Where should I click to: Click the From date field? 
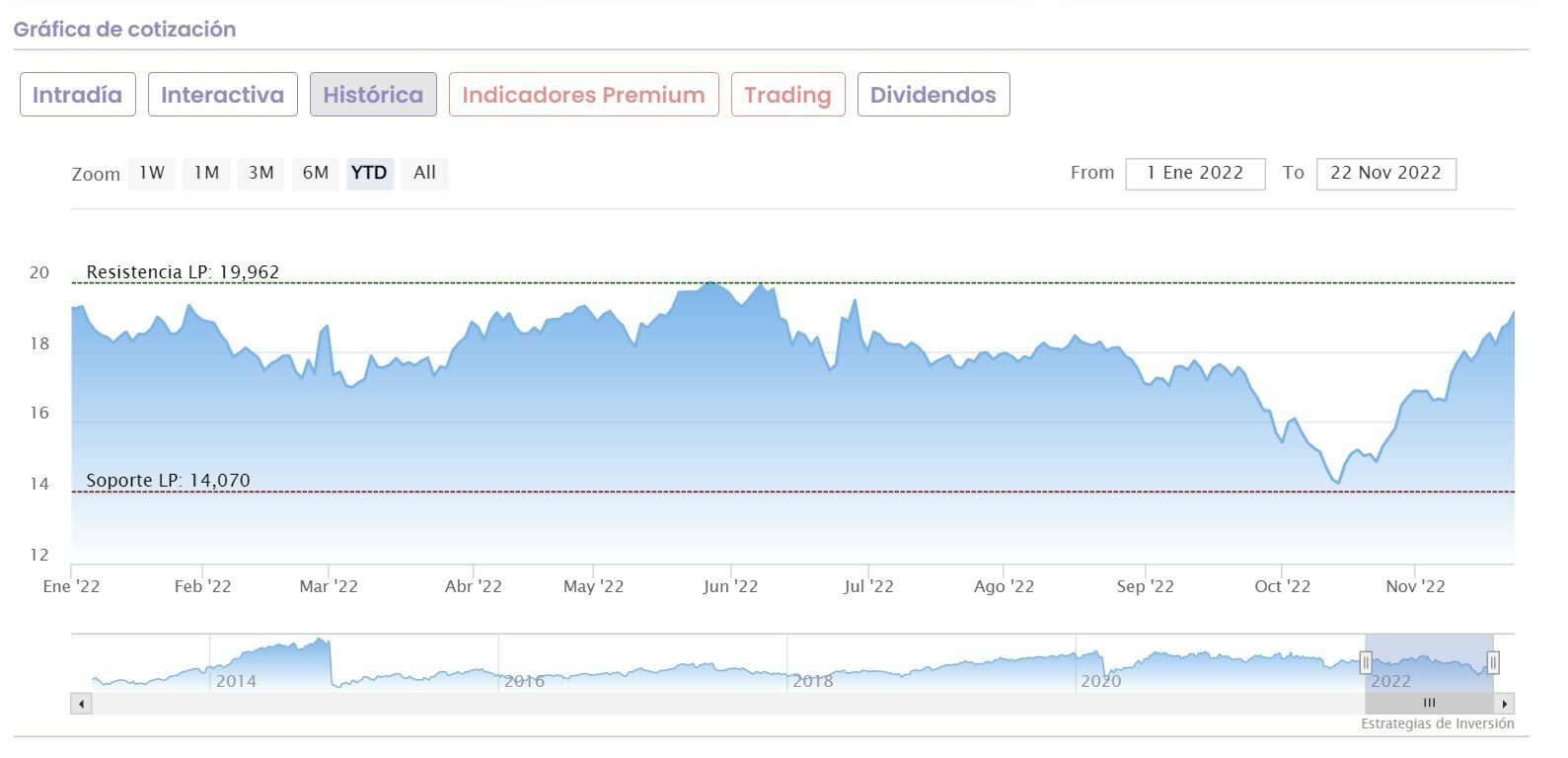1195,173
